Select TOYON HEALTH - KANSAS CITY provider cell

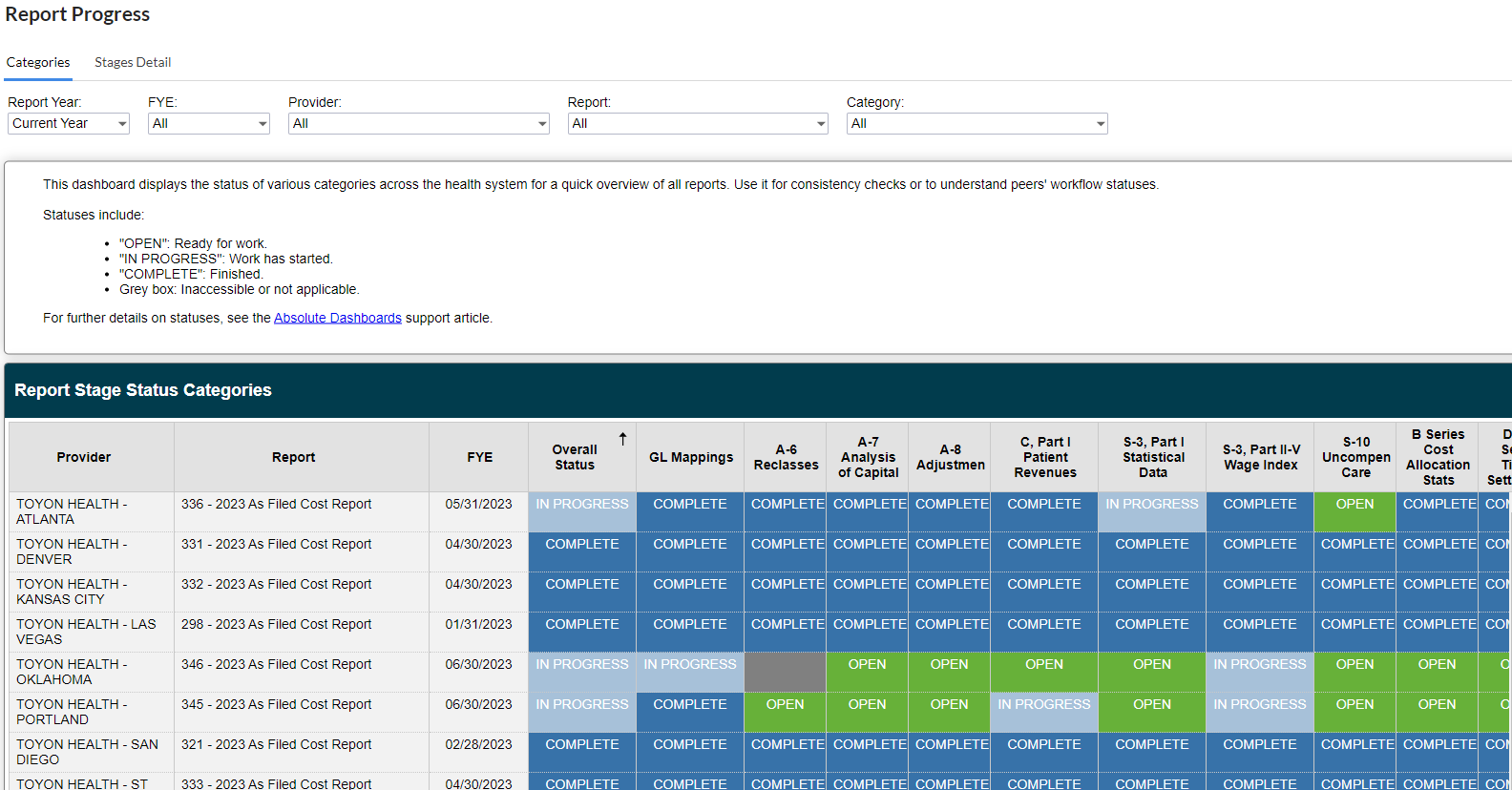[x=92, y=592]
